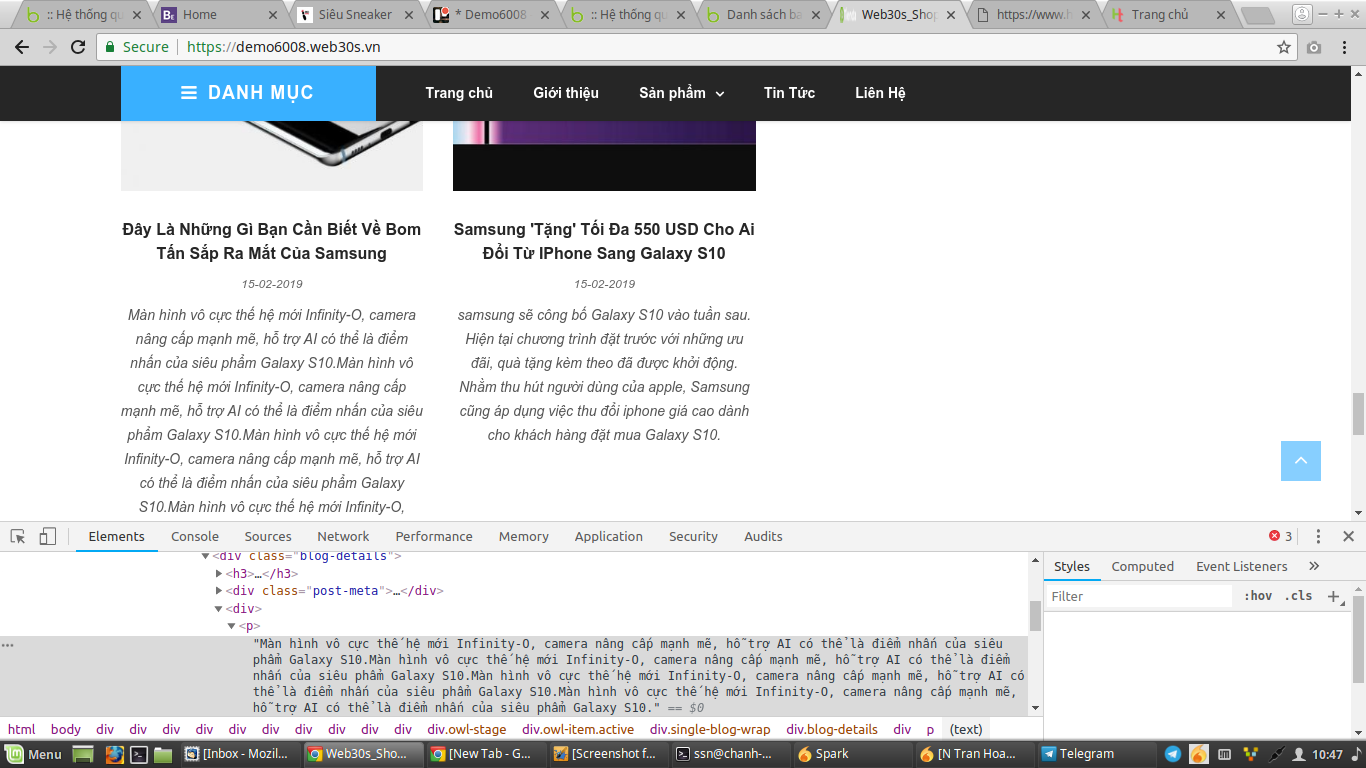The width and height of the screenshot is (1366, 768).
Task: Switch to the Application panel
Action: click(x=608, y=537)
